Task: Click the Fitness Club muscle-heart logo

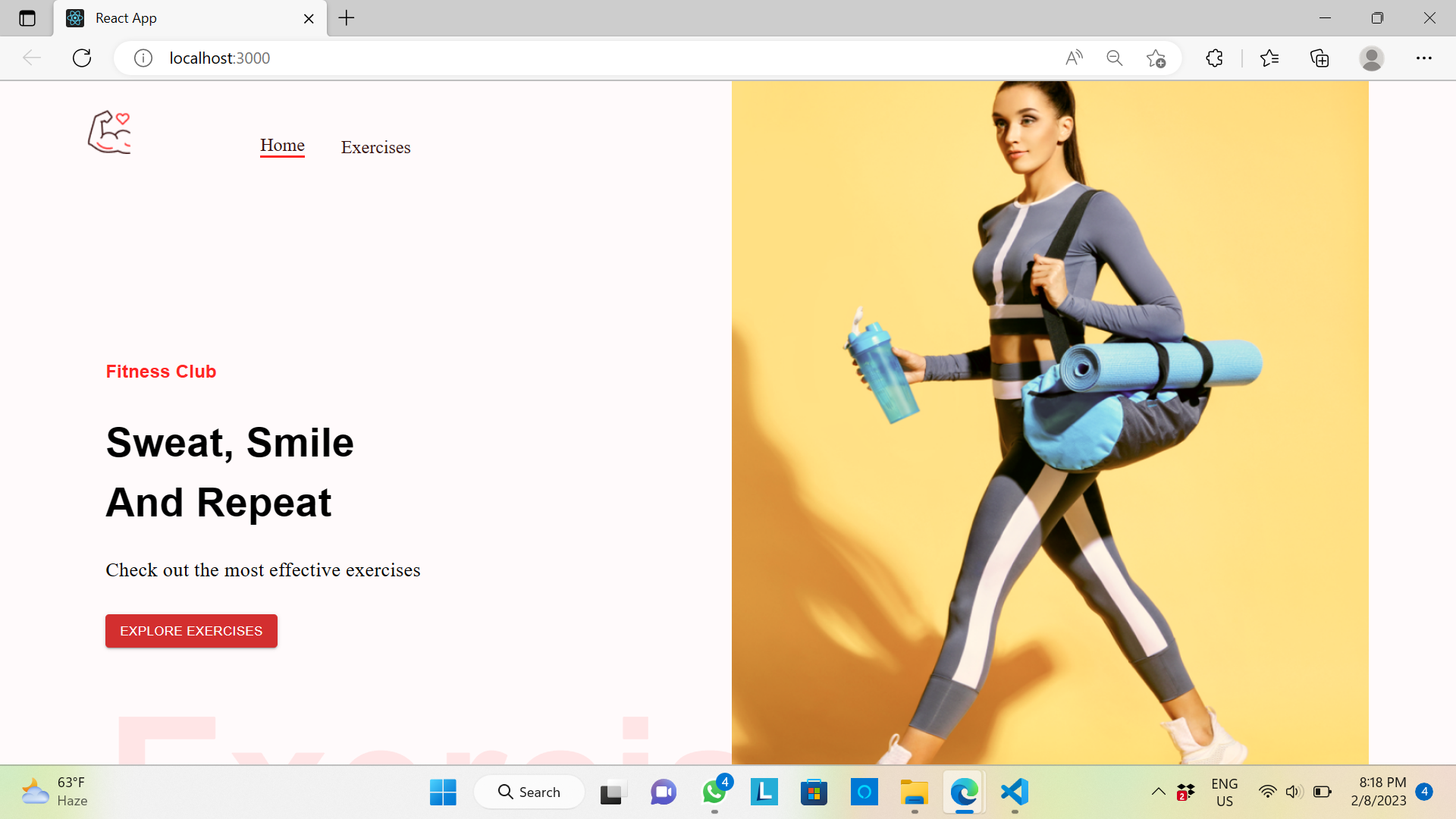Action: tap(110, 133)
